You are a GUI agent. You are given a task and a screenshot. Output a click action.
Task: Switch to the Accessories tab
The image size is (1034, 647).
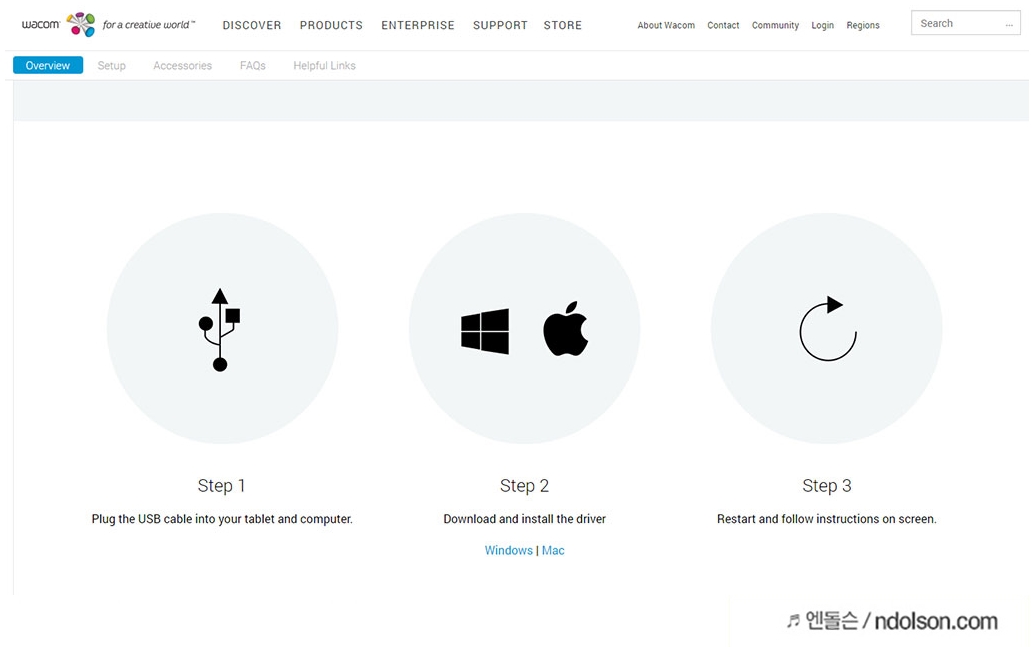point(183,65)
